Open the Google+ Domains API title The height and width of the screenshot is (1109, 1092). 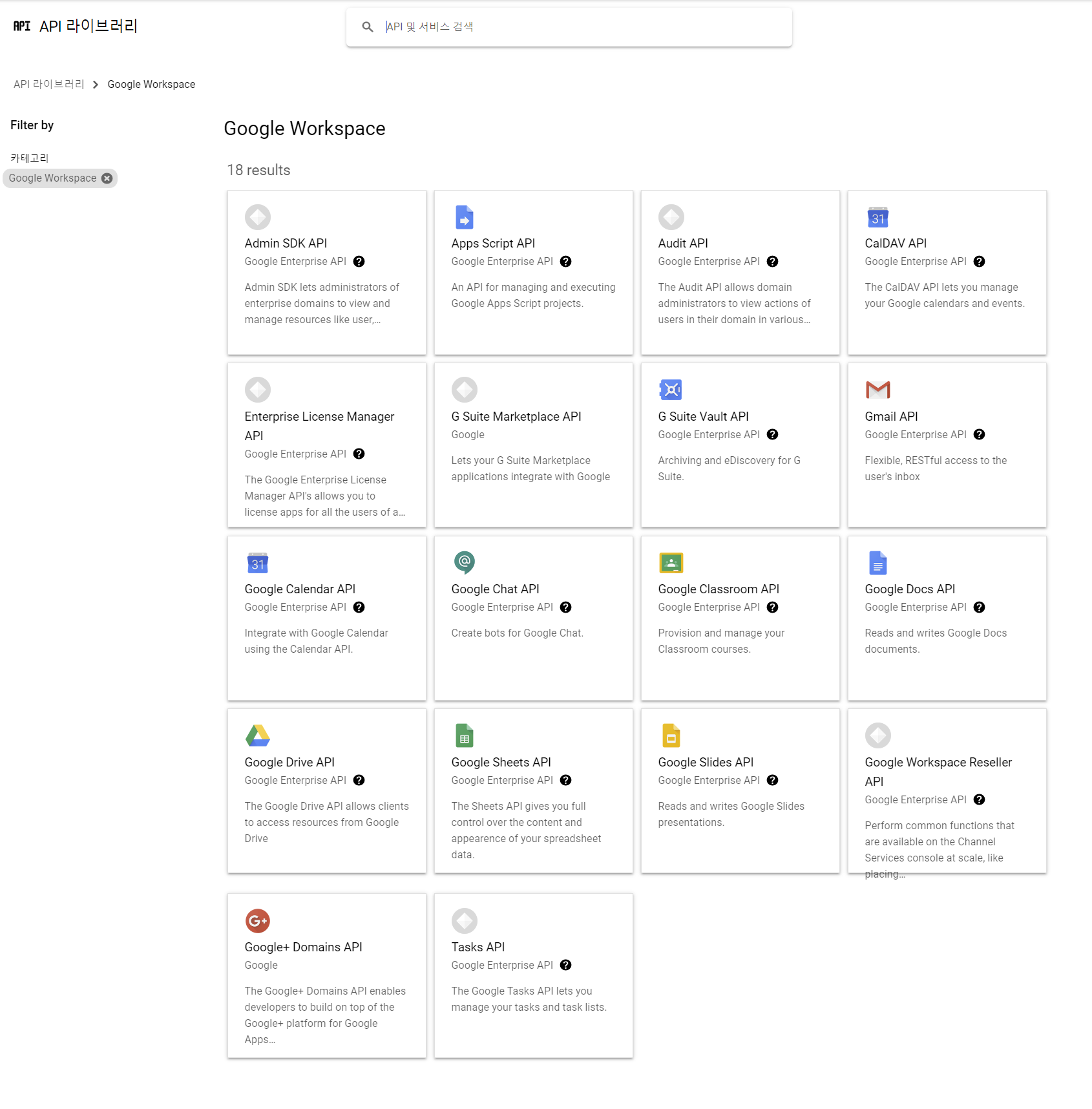coord(303,947)
